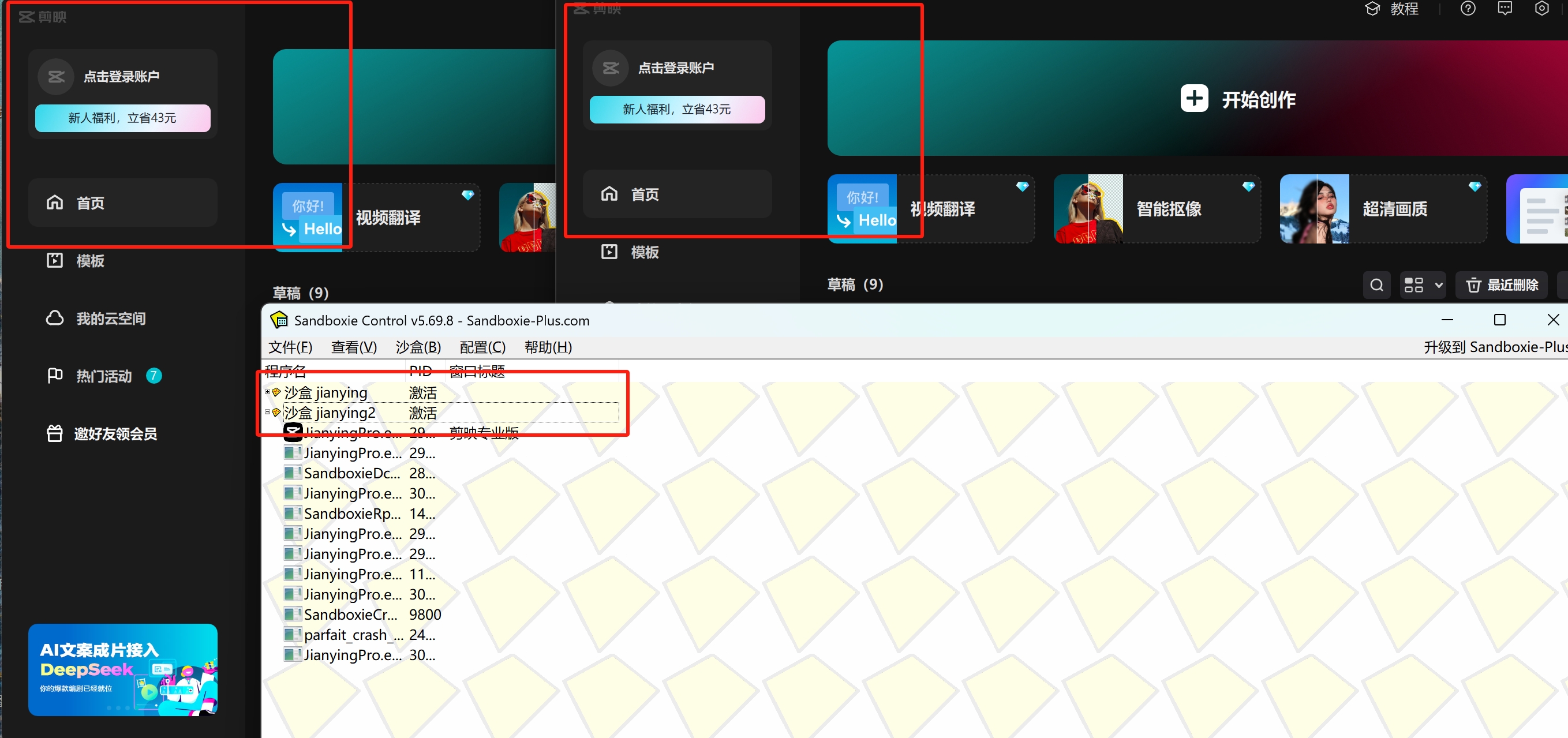Open the 帮助(H) menu in Sandboxie
This screenshot has height=738, width=1568.
click(x=548, y=347)
